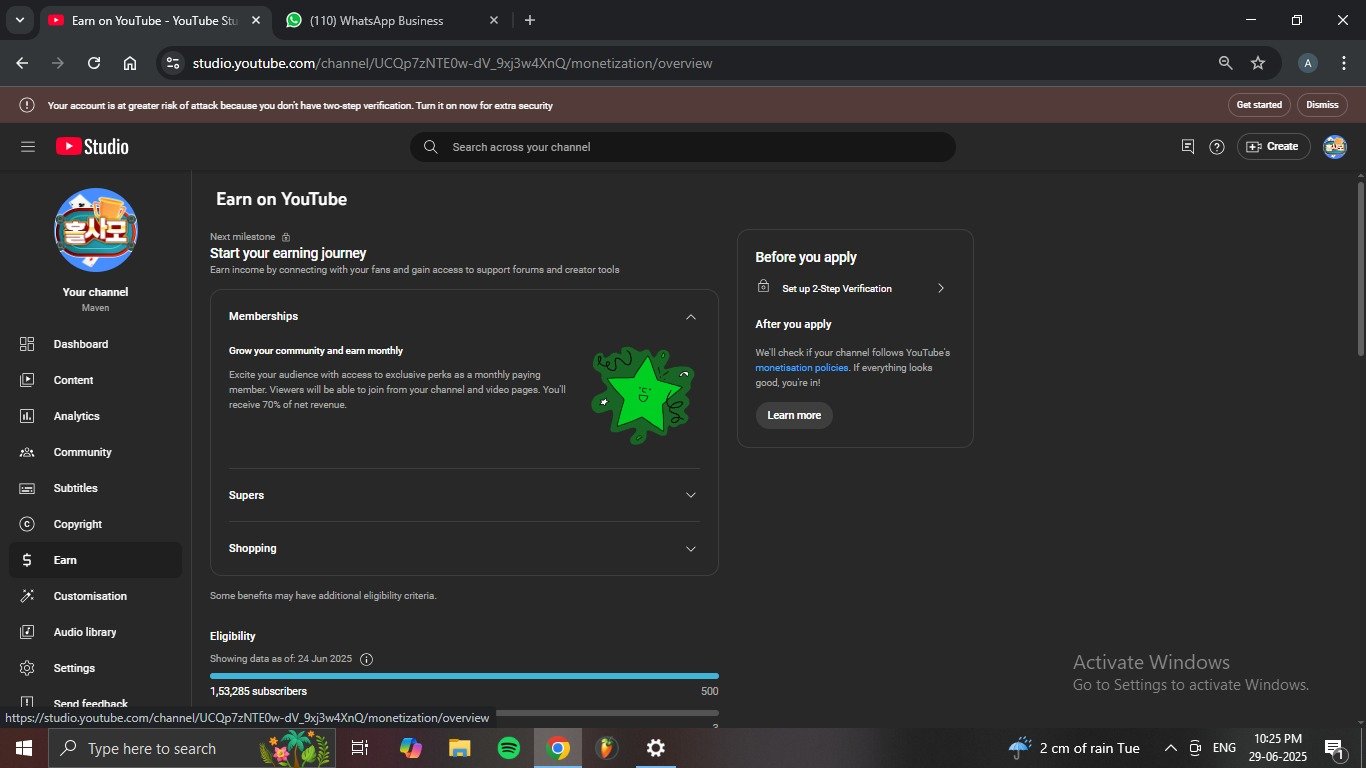This screenshot has height=768, width=1366.
Task: Open Customisation wand icon
Action: coord(27,596)
